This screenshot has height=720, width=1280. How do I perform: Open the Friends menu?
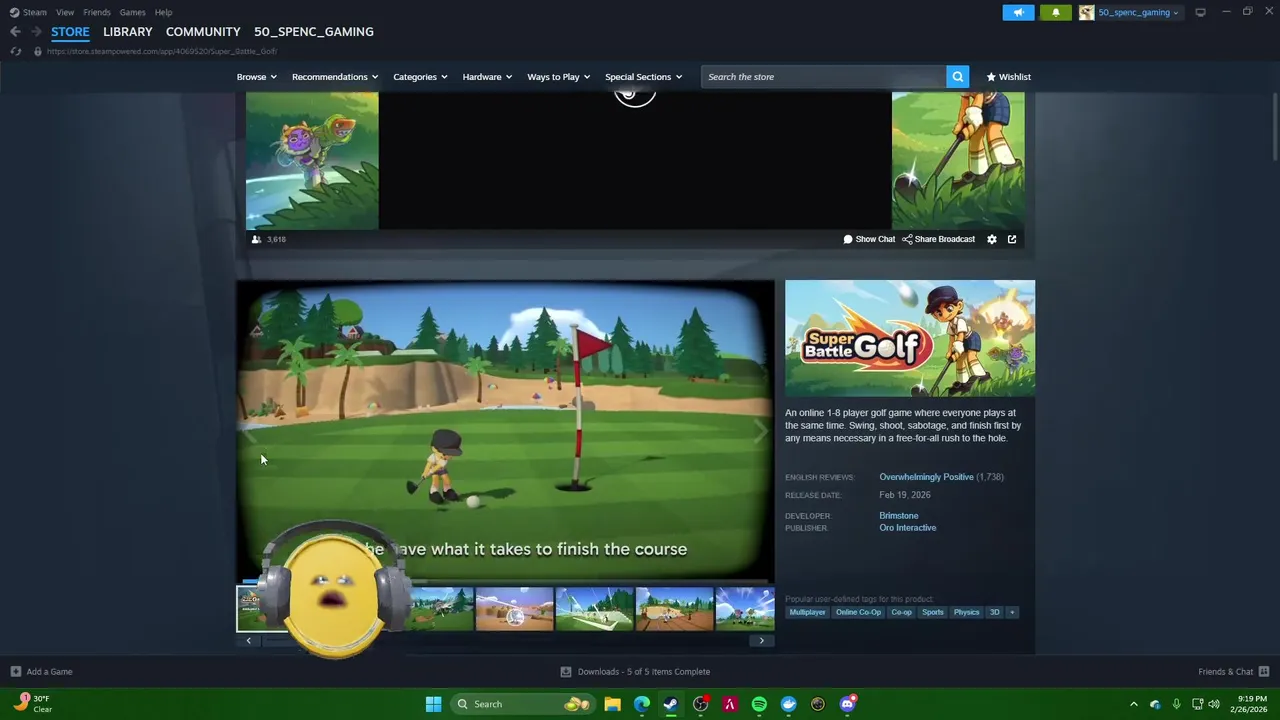pos(97,12)
